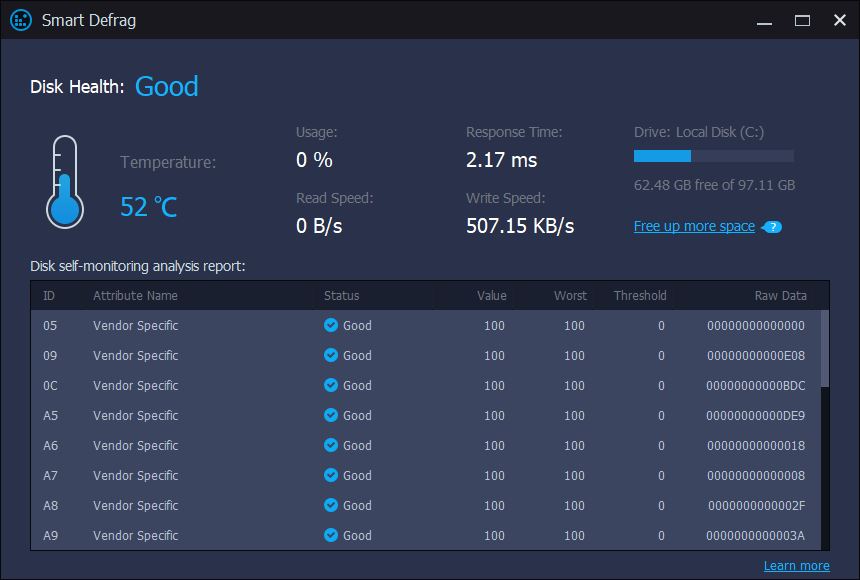The width and height of the screenshot is (860, 580).
Task: Click the Good checkmark icon for ID A5
Action: coord(331,415)
